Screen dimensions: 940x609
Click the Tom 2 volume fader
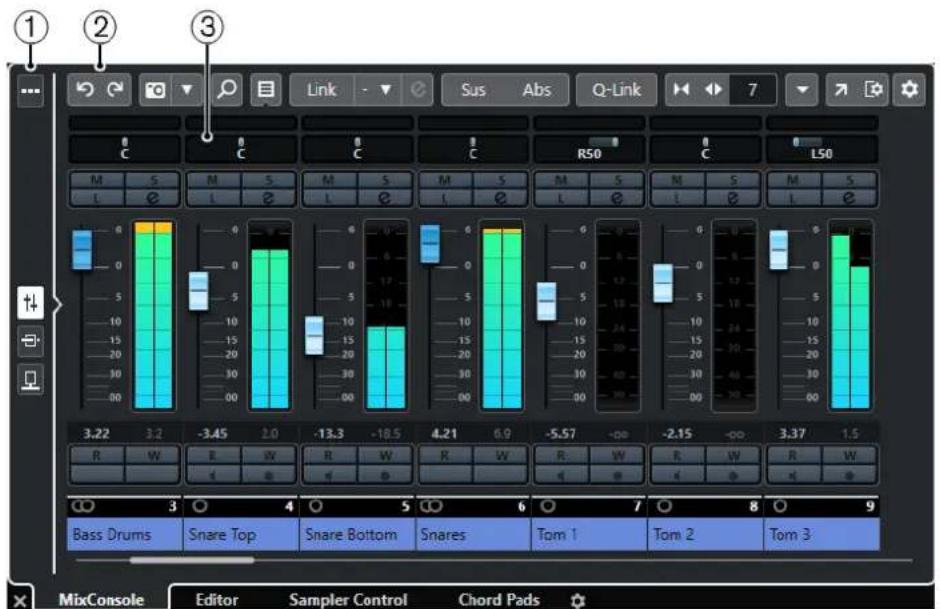(662, 283)
